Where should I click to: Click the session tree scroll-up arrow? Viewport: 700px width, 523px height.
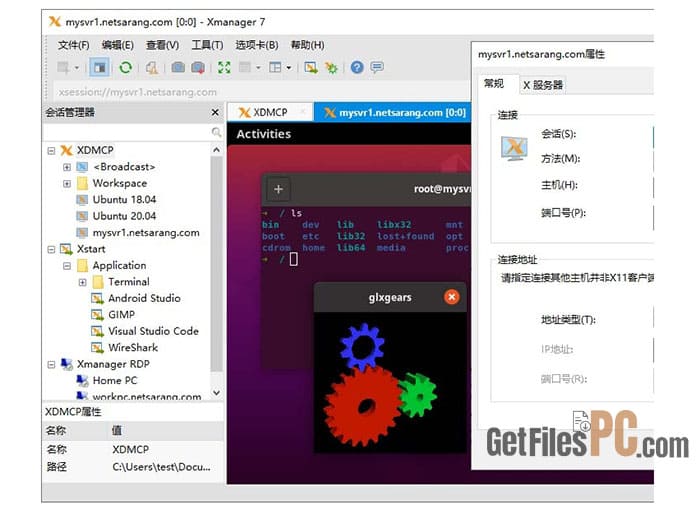point(217,150)
